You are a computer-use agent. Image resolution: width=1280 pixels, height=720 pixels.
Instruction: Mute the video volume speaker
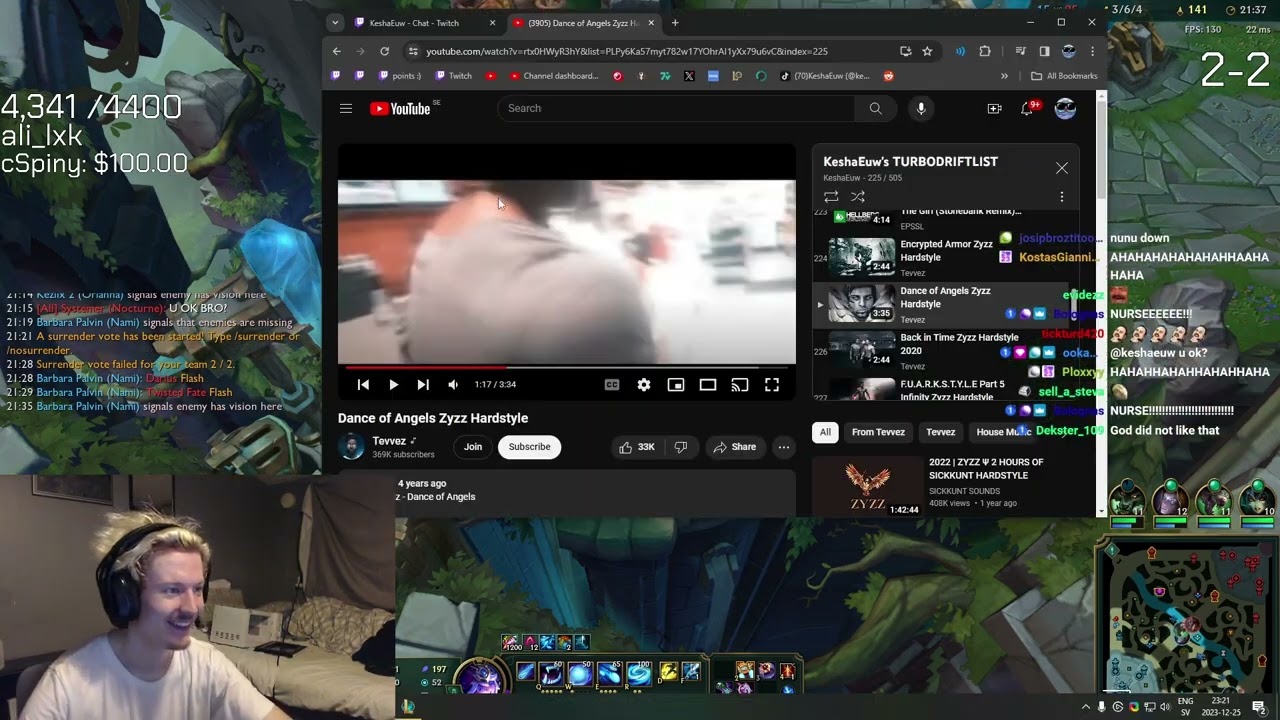pos(453,385)
